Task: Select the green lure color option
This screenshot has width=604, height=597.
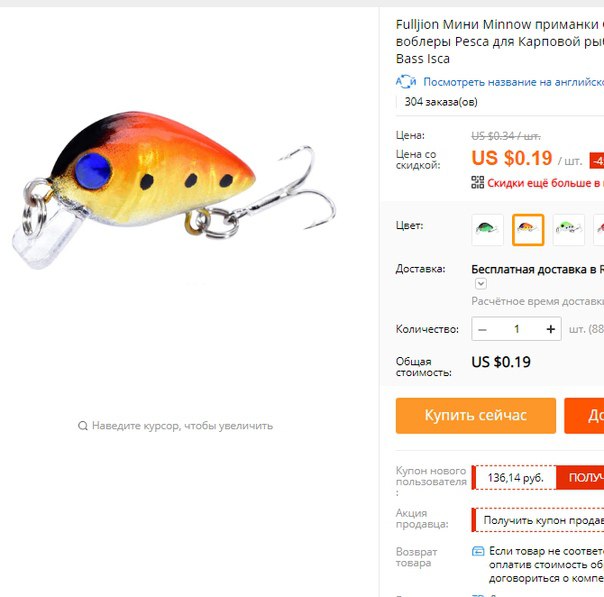Action: point(487,230)
